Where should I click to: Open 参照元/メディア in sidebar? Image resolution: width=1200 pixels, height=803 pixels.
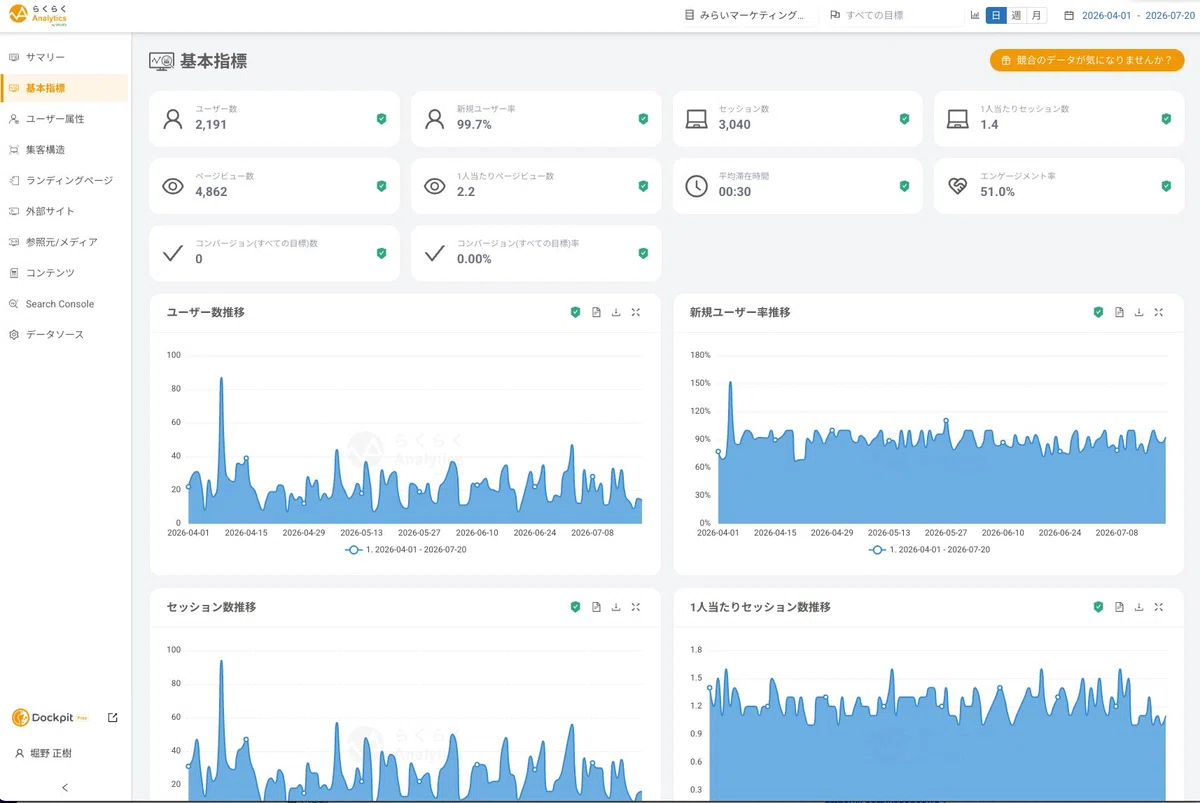click(x=65, y=242)
